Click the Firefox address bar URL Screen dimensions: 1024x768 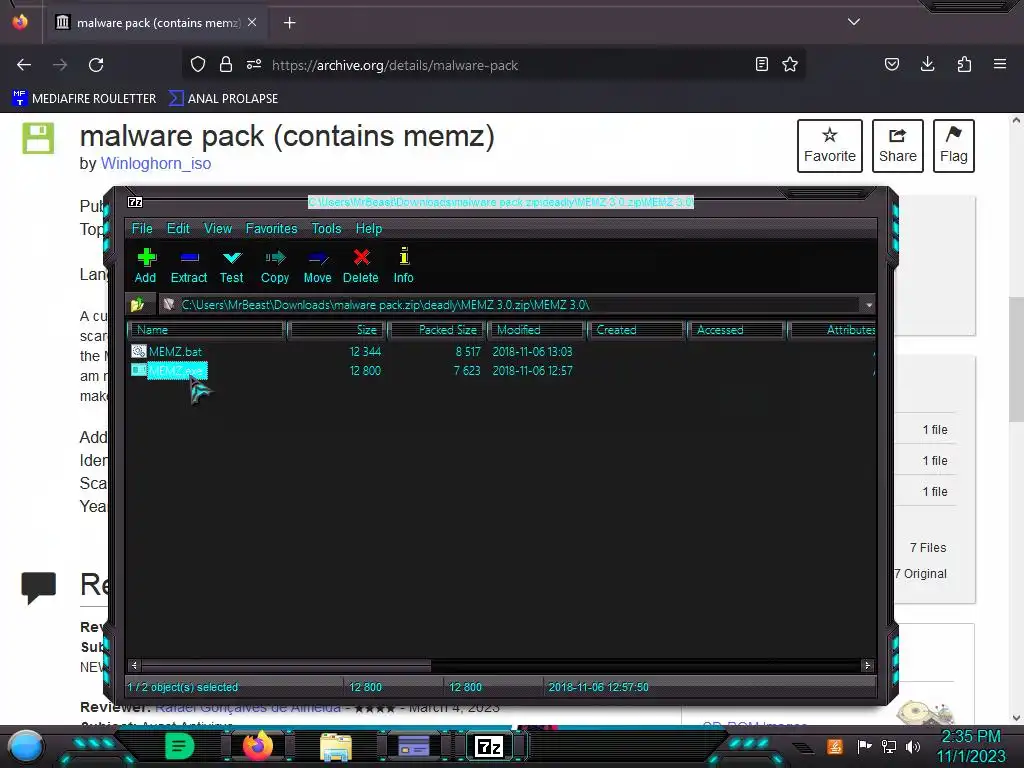(394, 65)
